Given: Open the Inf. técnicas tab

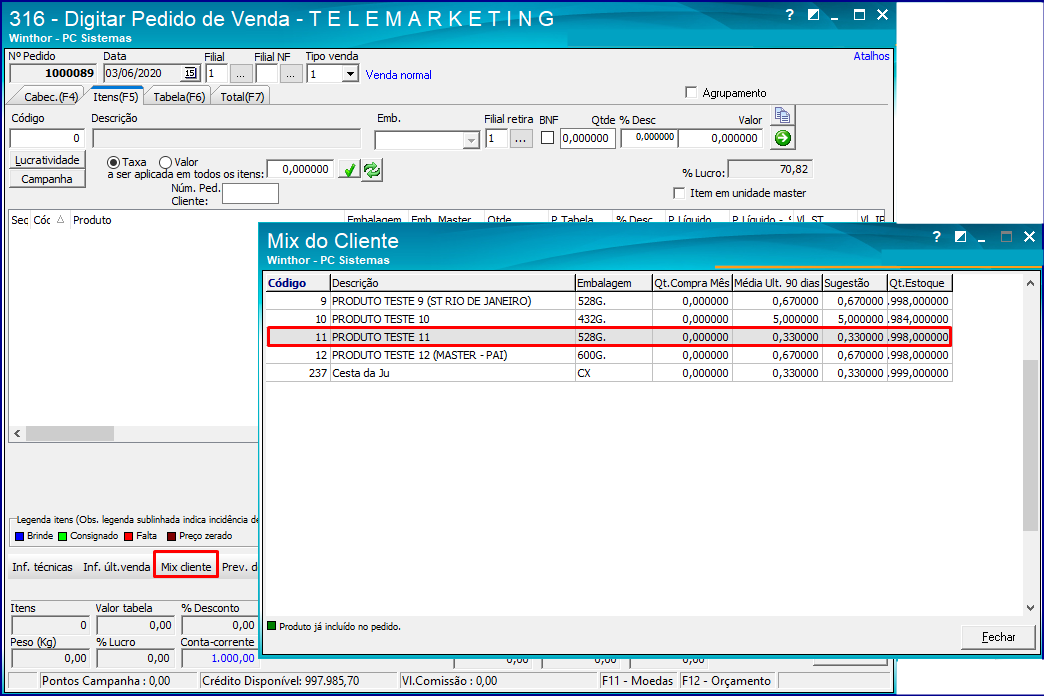Looking at the screenshot, I should coord(43,567).
